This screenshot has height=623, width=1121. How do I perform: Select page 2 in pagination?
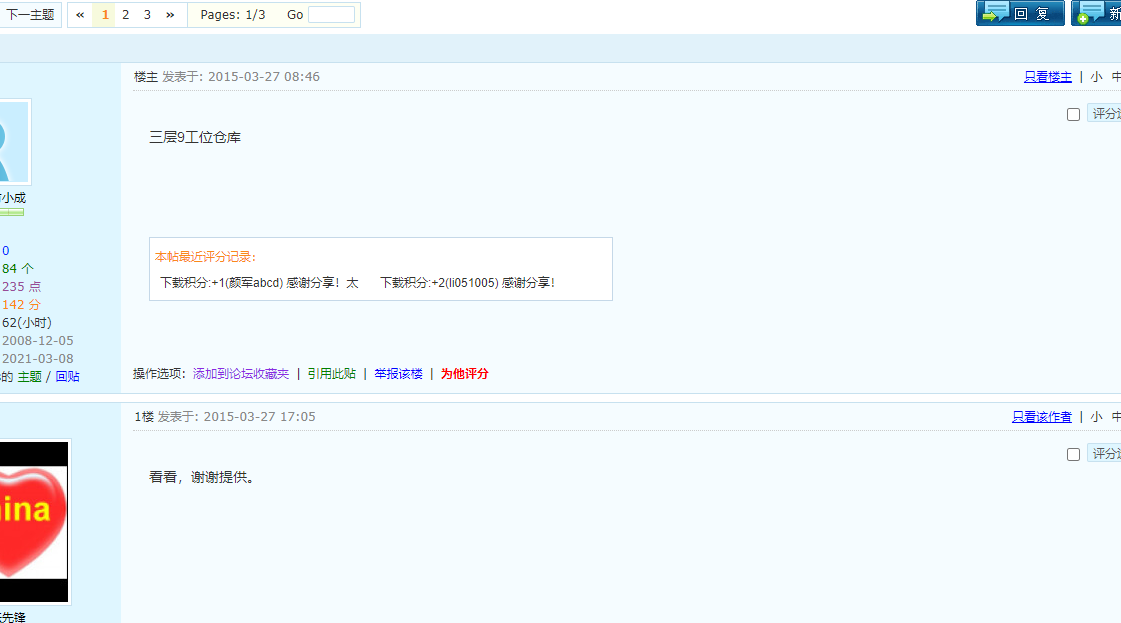126,15
